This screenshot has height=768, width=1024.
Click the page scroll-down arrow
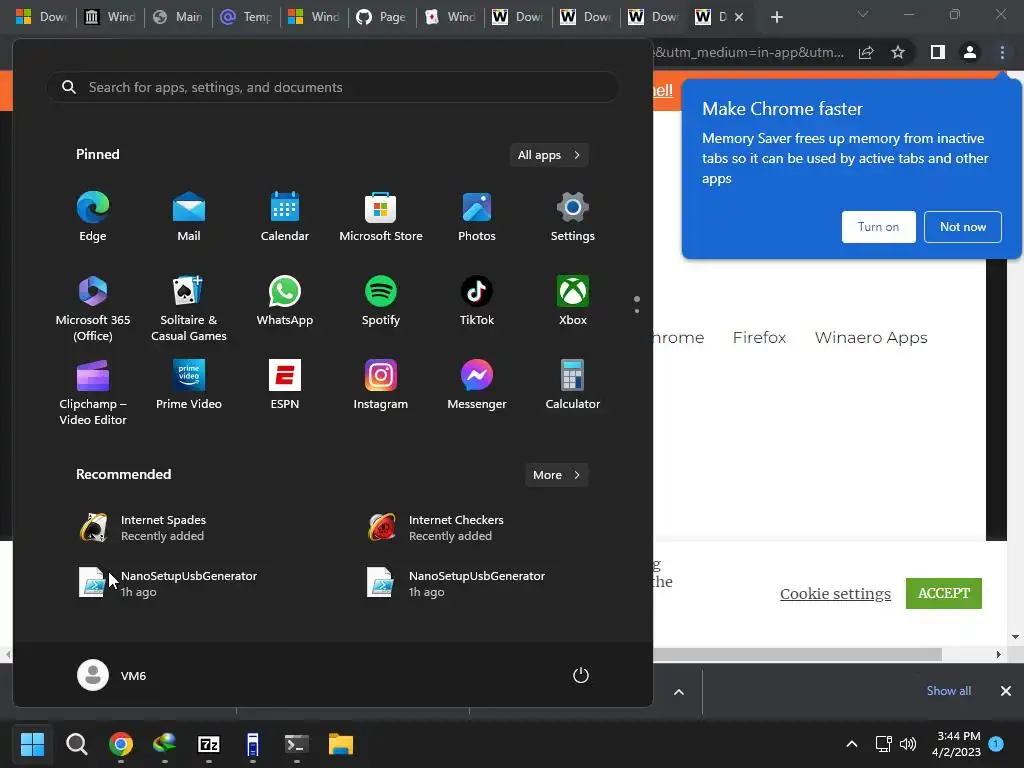[x=1015, y=637]
